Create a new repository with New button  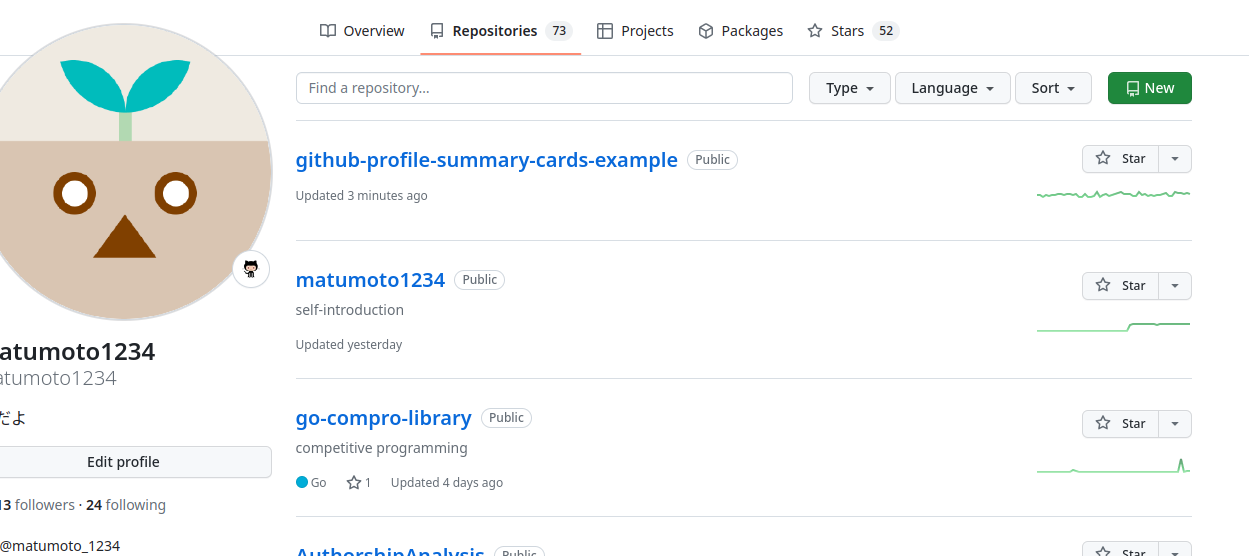pos(1150,88)
